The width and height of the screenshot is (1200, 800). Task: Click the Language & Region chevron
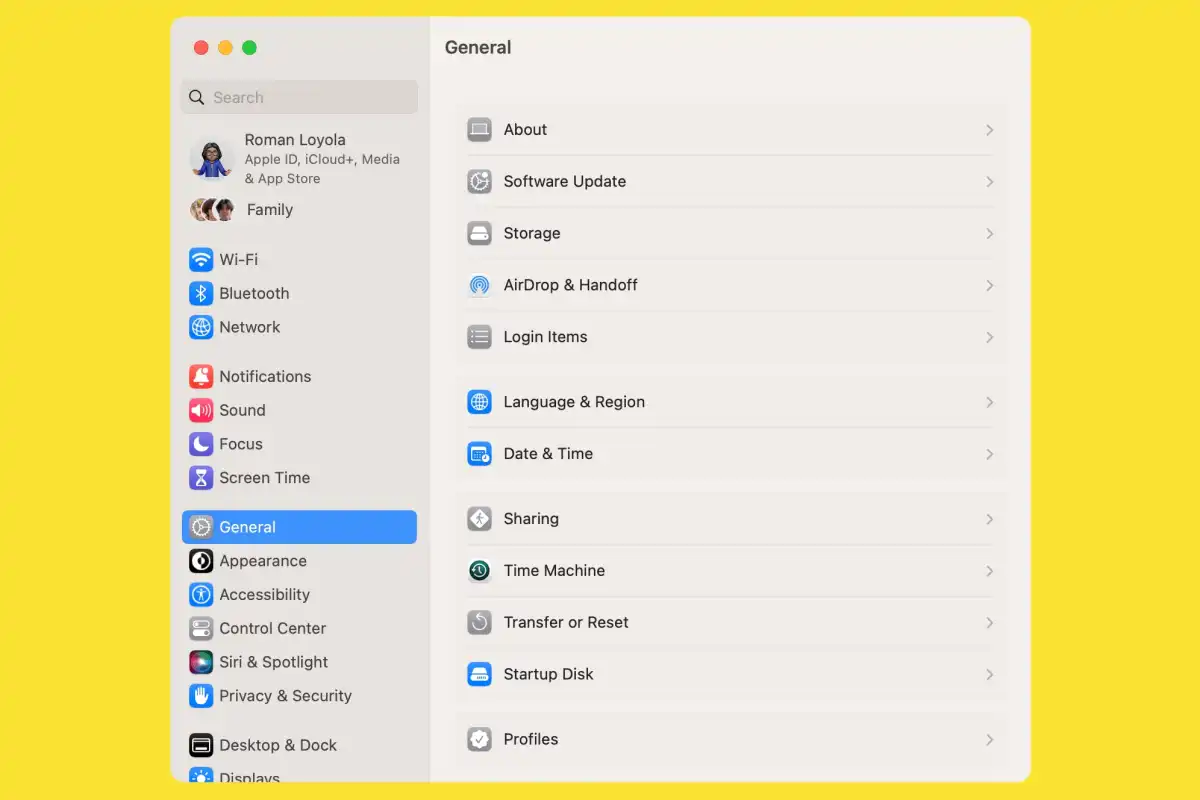(989, 402)
